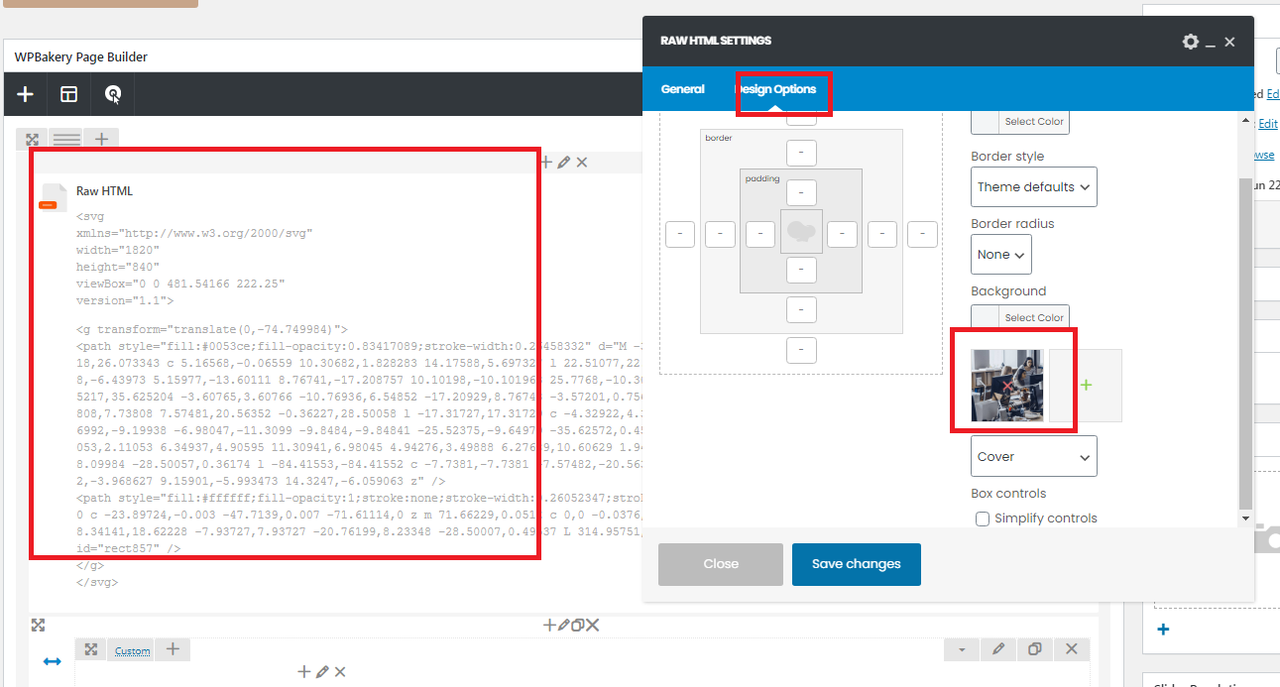Click the Save changes button
This screenshot has height=687, width=1280.
tap(856, 564)
